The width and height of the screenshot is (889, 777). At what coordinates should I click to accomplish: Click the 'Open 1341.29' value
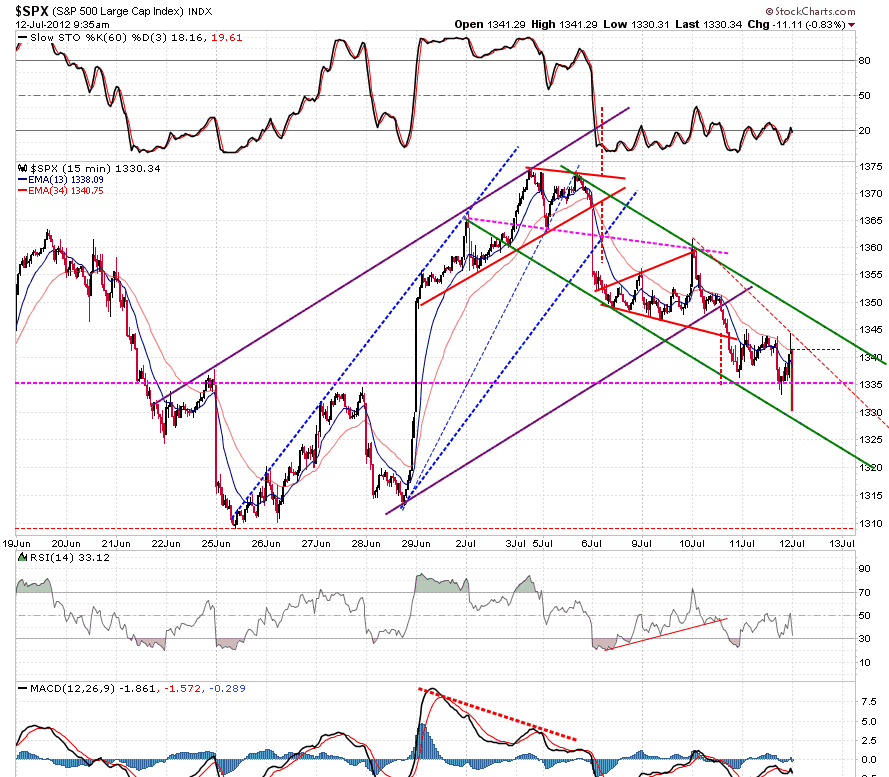pos(490,24)
